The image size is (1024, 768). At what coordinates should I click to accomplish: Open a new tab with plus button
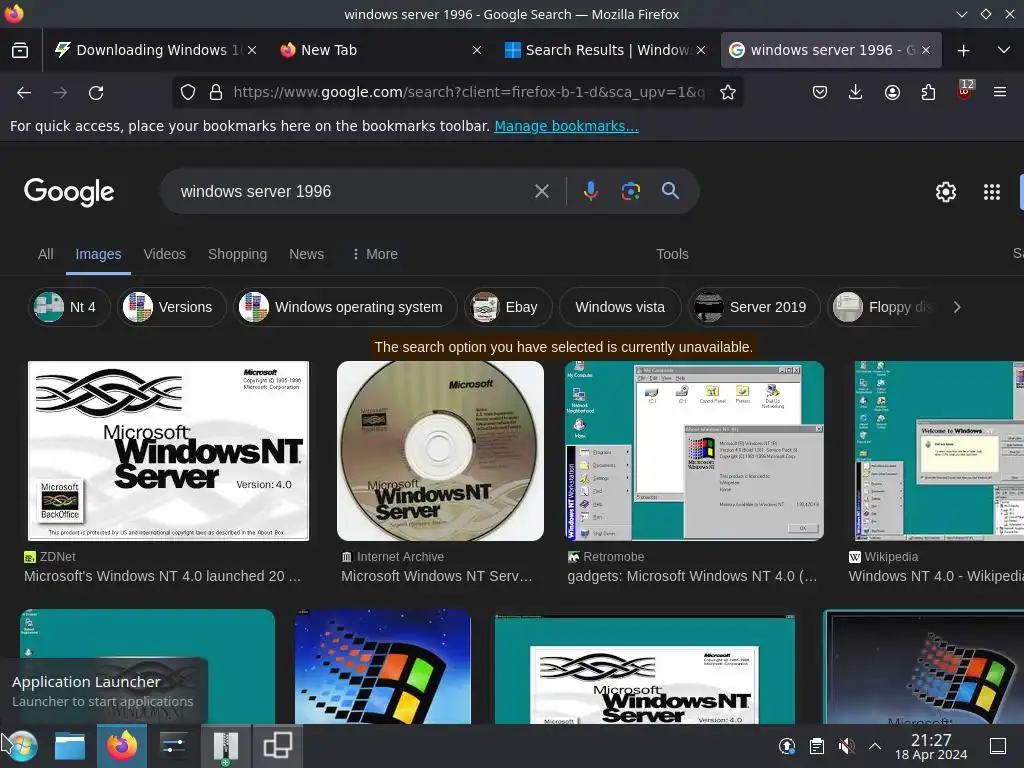click(963, 50)
